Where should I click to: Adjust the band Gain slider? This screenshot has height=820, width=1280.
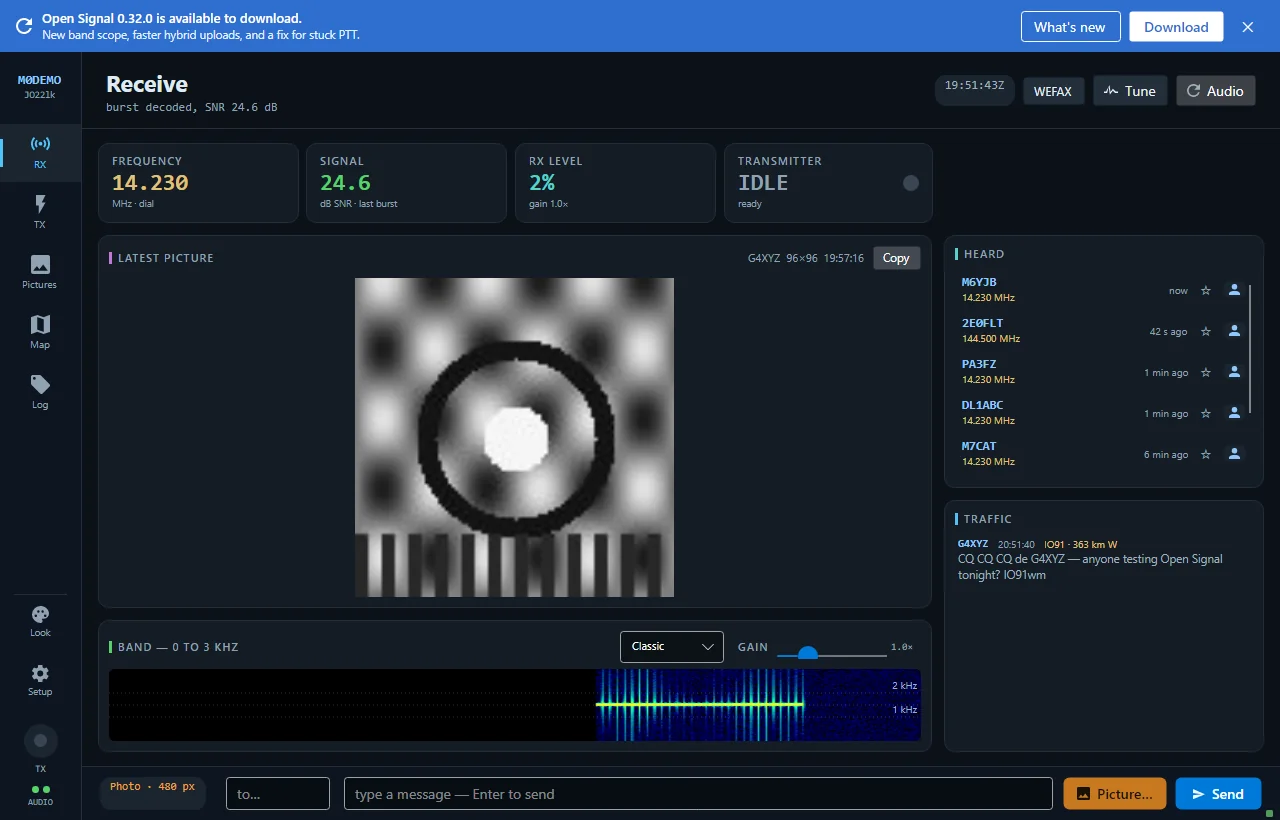[x=831, y=653]
